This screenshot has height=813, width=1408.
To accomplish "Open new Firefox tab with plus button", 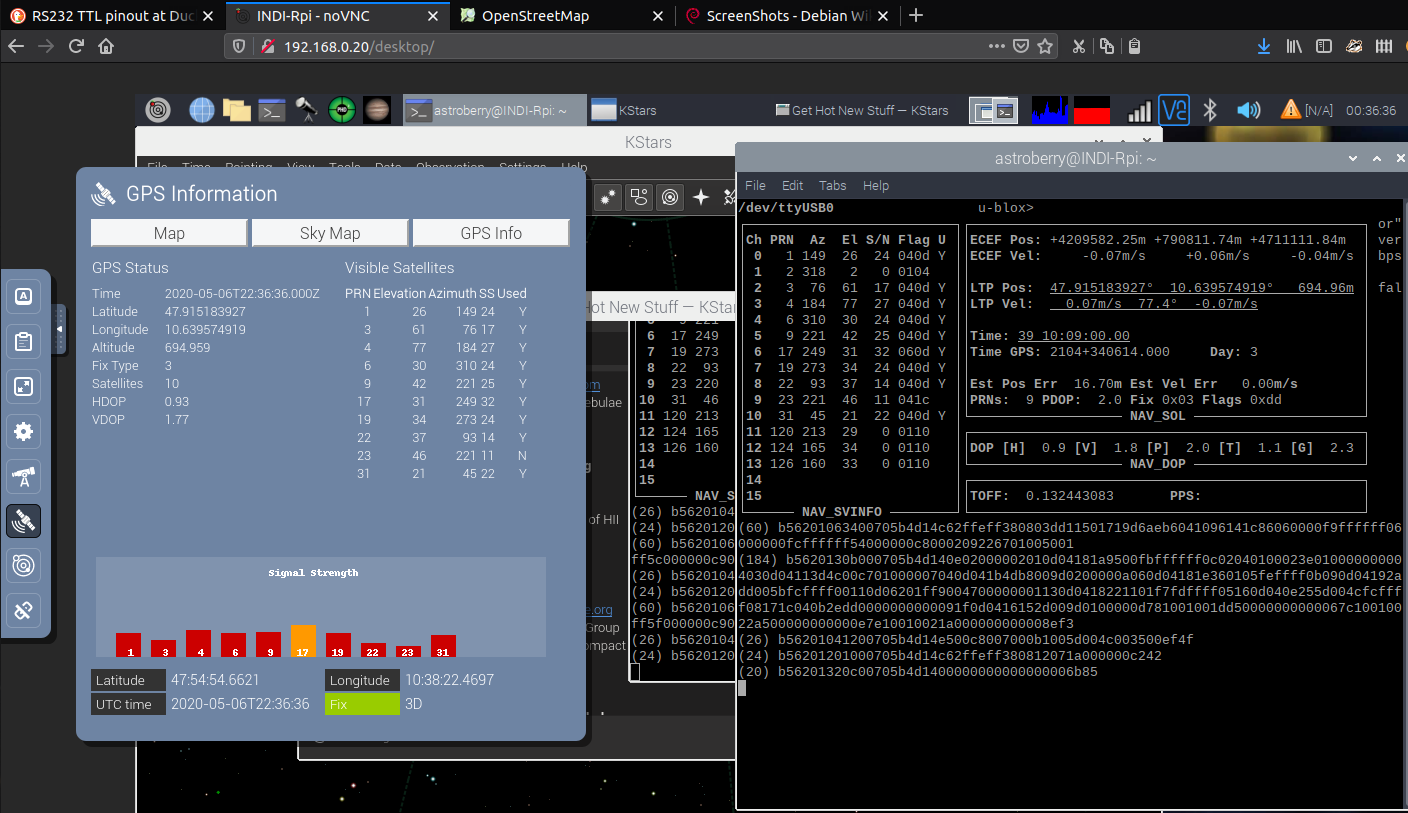I will pos(916,15).
